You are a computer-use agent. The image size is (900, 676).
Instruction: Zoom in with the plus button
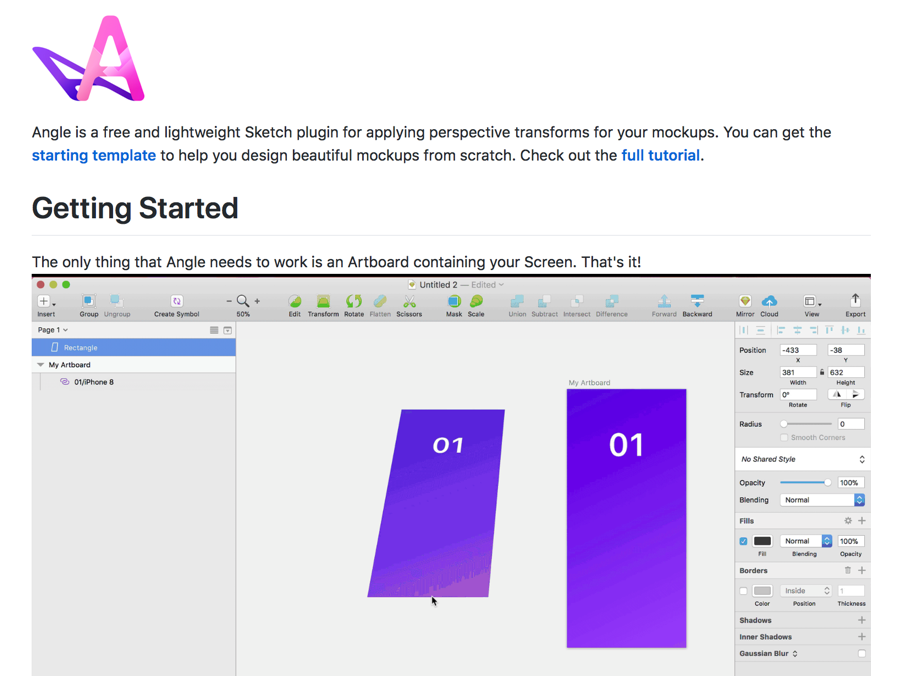pos(257,301)
